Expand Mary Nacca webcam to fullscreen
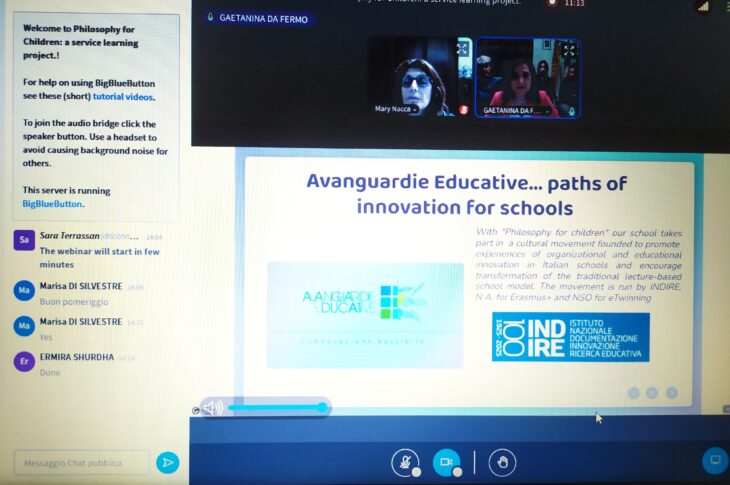The width and height of the screenshot is (730, 485). tap(462, 48)
